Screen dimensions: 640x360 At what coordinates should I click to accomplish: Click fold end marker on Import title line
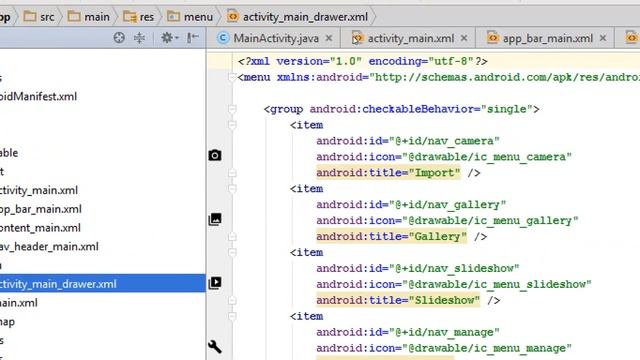click(x=232, y=173)
